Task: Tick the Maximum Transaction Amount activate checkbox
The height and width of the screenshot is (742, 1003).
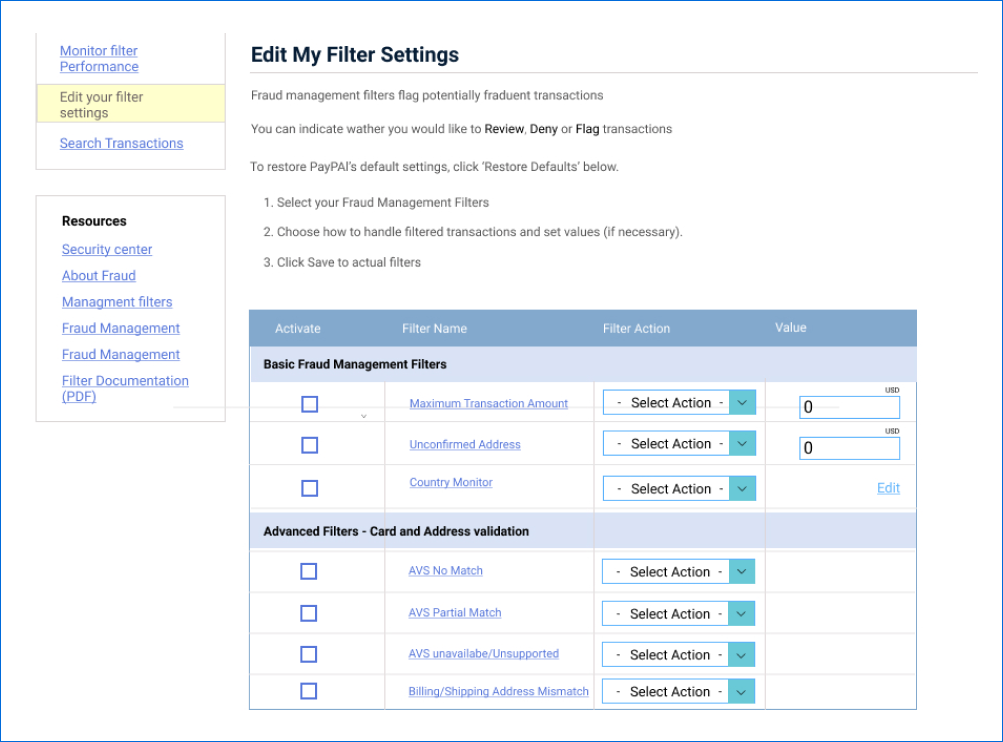Action: 310,404
